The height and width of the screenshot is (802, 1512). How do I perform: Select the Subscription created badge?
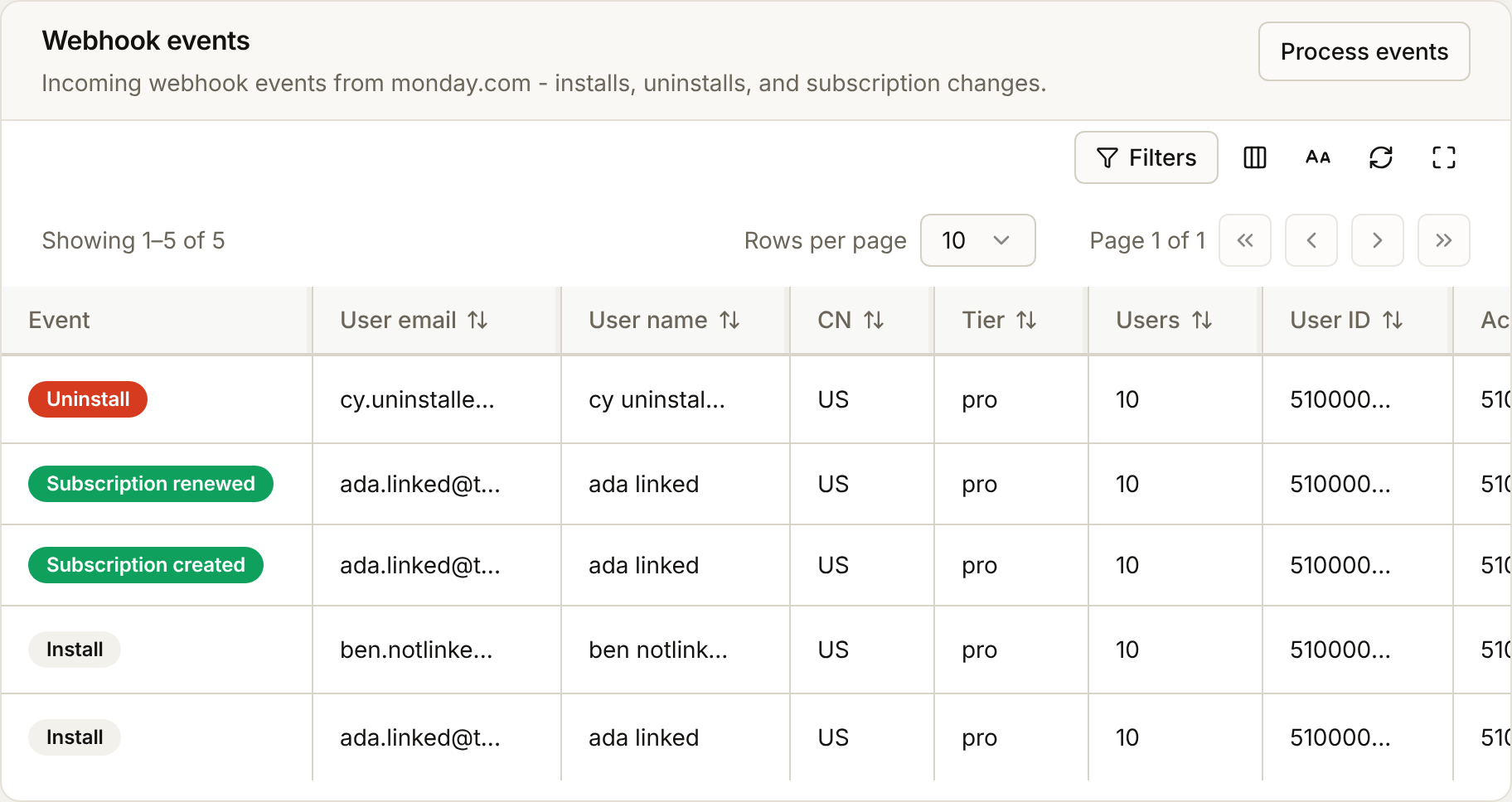[146, 565]
